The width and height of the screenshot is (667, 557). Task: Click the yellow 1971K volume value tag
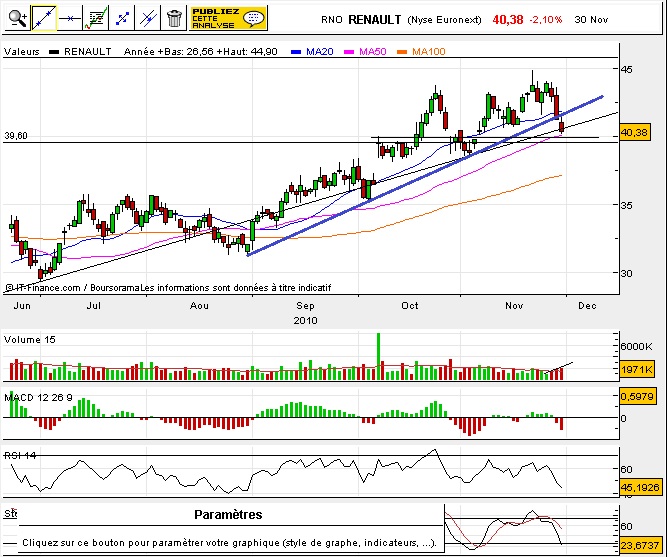(x=636, y=369)
